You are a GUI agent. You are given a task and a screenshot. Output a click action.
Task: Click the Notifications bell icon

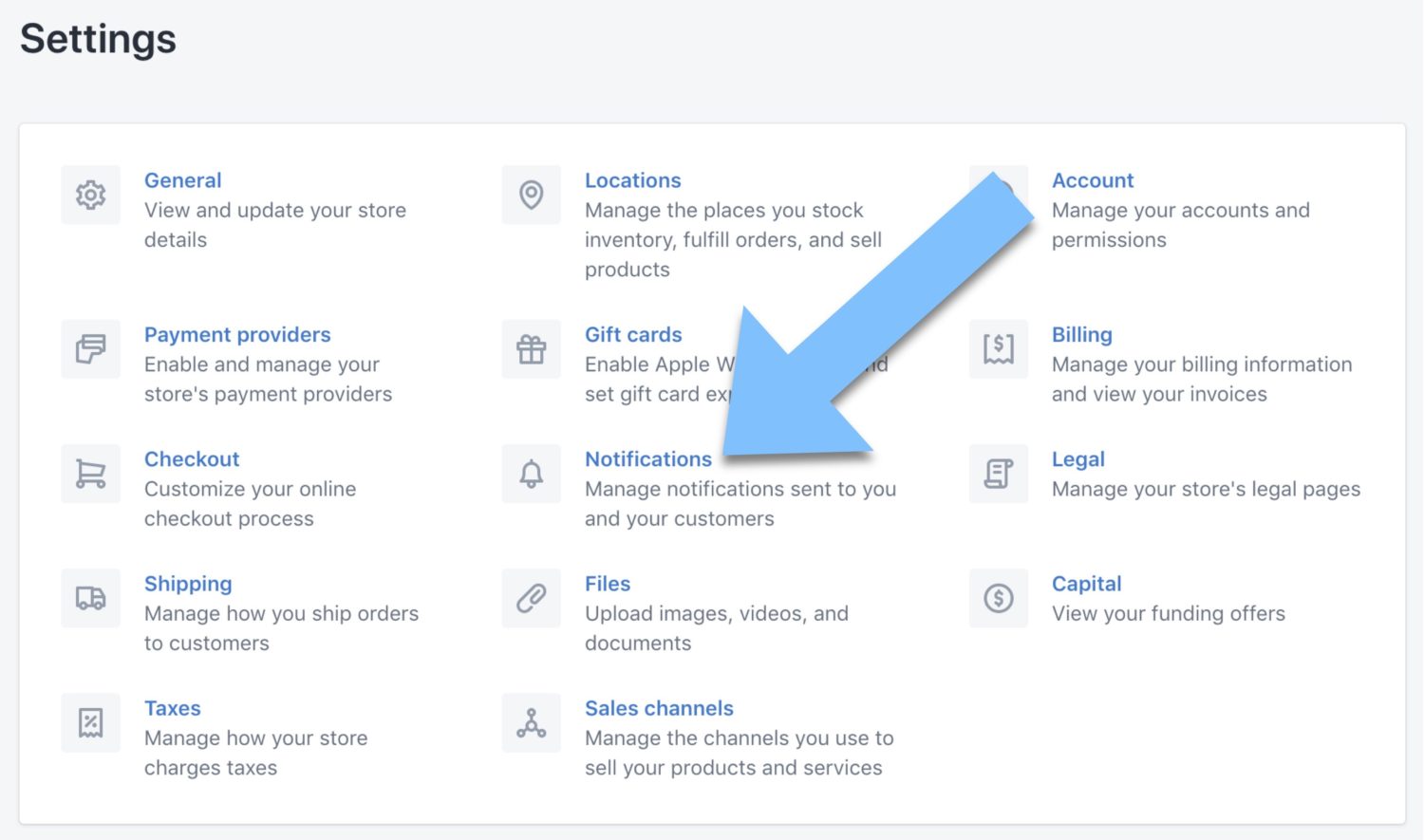(531, 474)
